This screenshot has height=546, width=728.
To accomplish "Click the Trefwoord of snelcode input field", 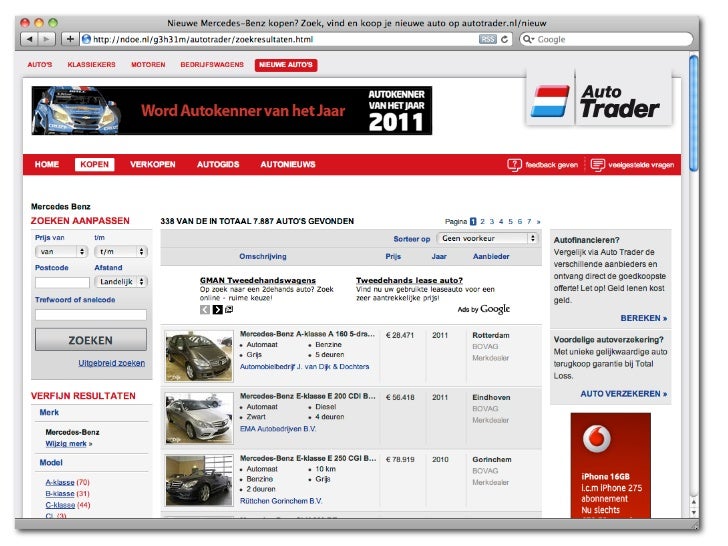I will tap(91, 315).
